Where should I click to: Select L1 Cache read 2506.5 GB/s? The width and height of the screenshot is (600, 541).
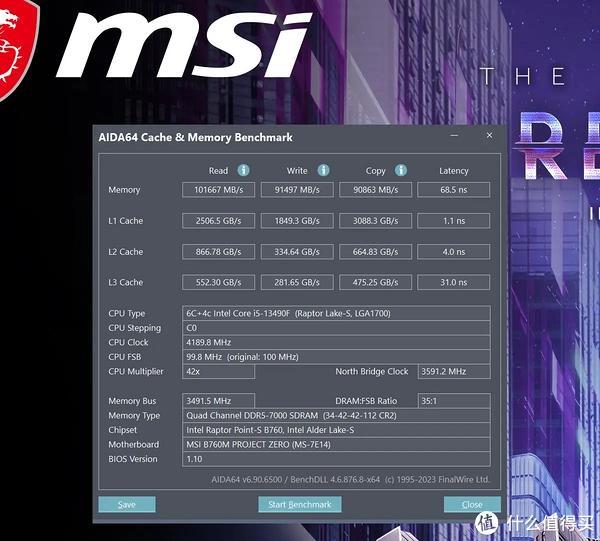click(x=218, y=221)
